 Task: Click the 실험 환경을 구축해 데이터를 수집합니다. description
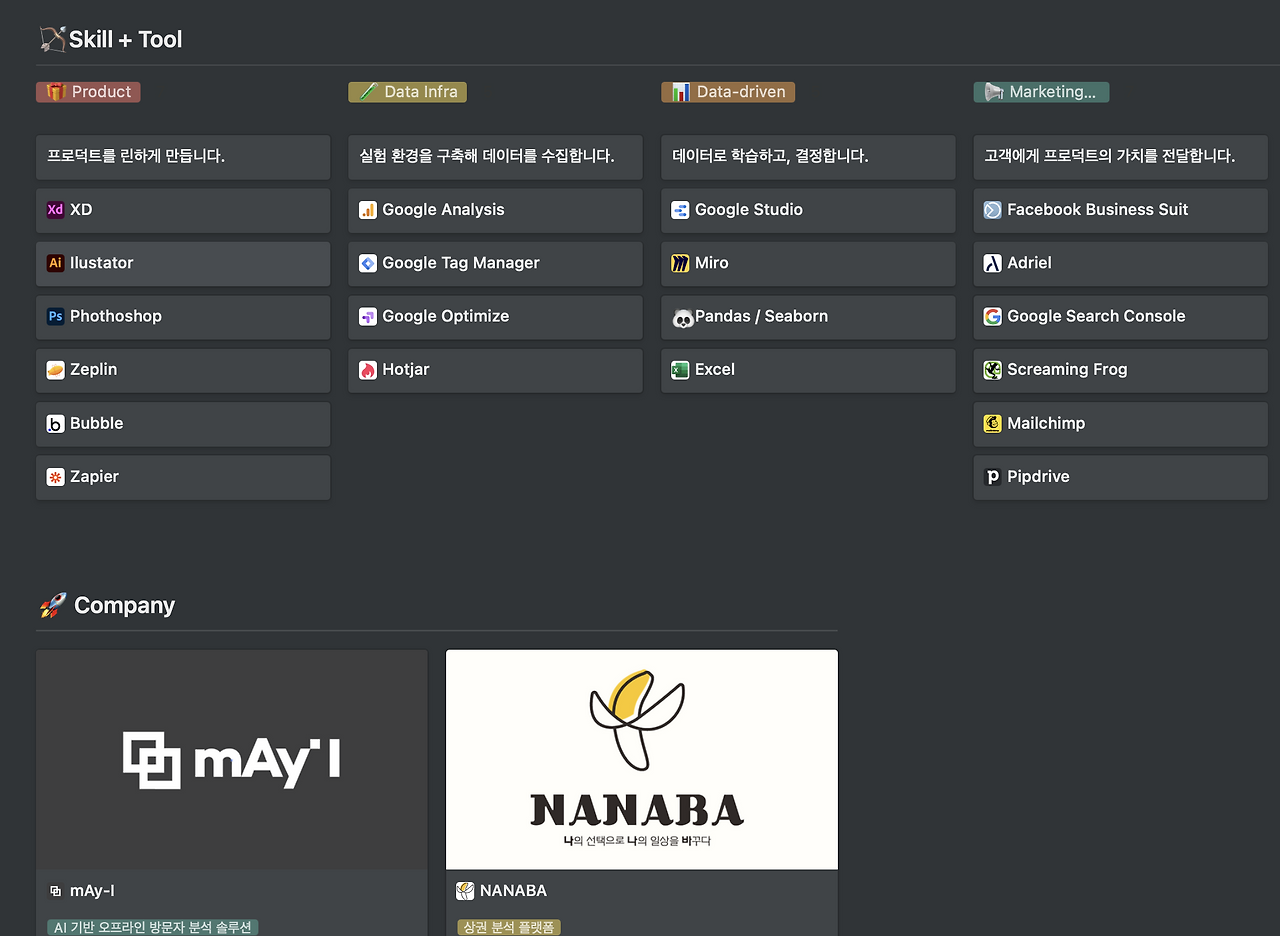pos(487,157)
